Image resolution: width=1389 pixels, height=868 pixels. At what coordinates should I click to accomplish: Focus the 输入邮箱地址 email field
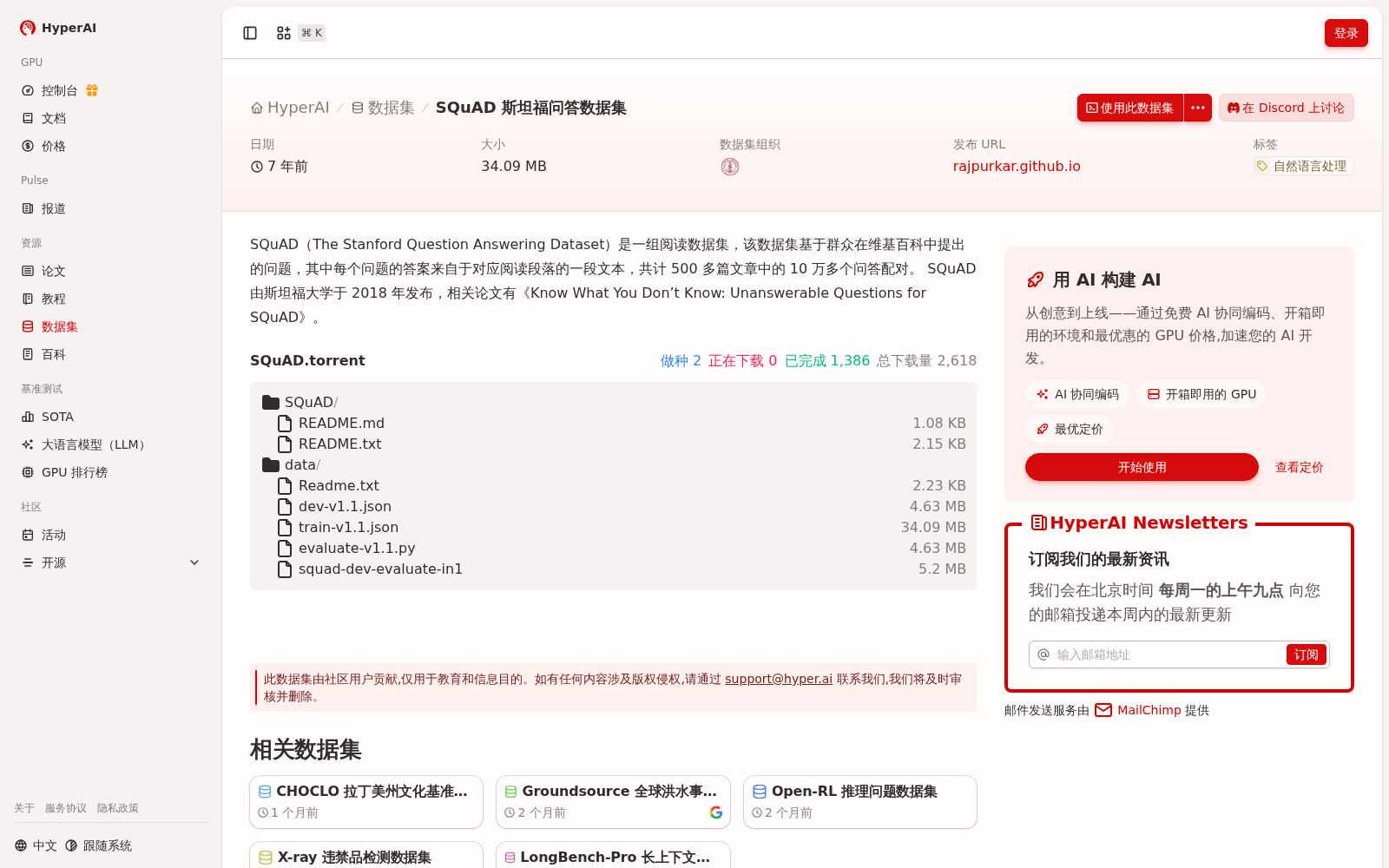click(1168, 654)
